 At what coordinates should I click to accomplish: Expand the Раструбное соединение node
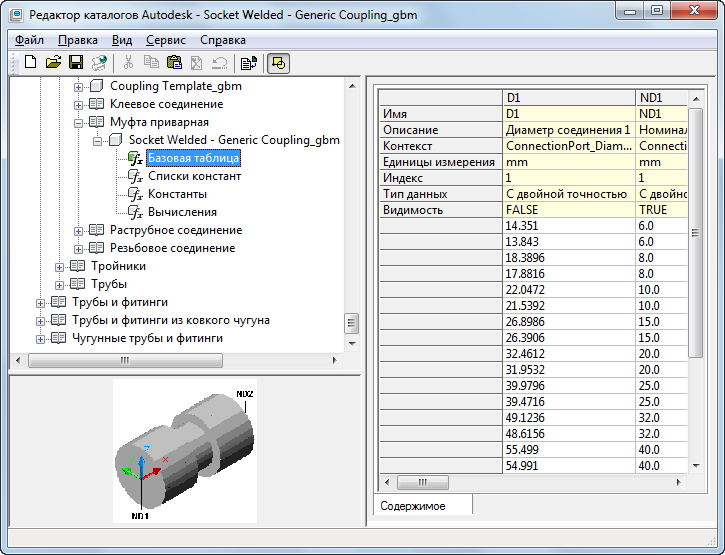[79, 231]
